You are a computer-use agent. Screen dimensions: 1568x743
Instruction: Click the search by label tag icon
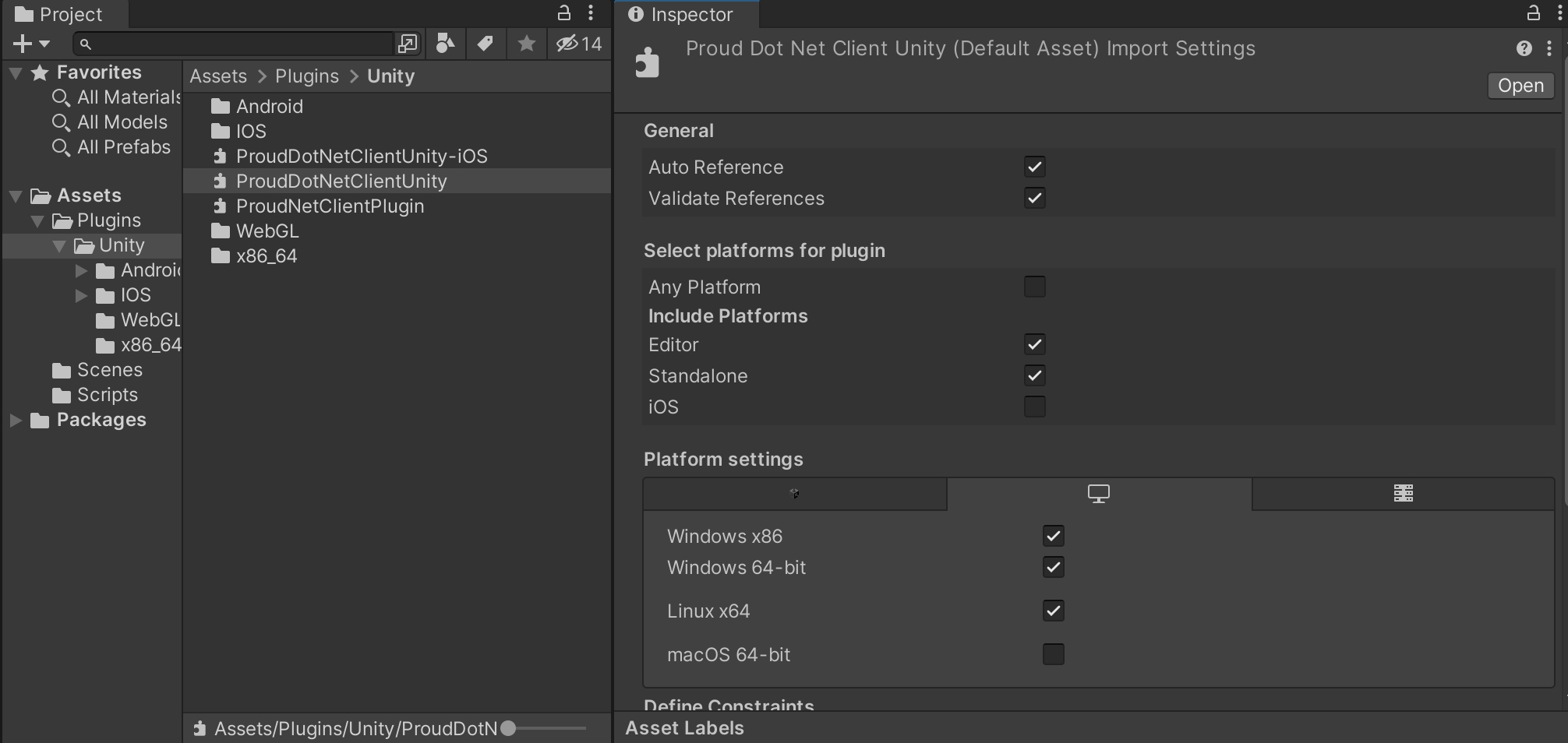pyautogui.click(x=485, y=44)
